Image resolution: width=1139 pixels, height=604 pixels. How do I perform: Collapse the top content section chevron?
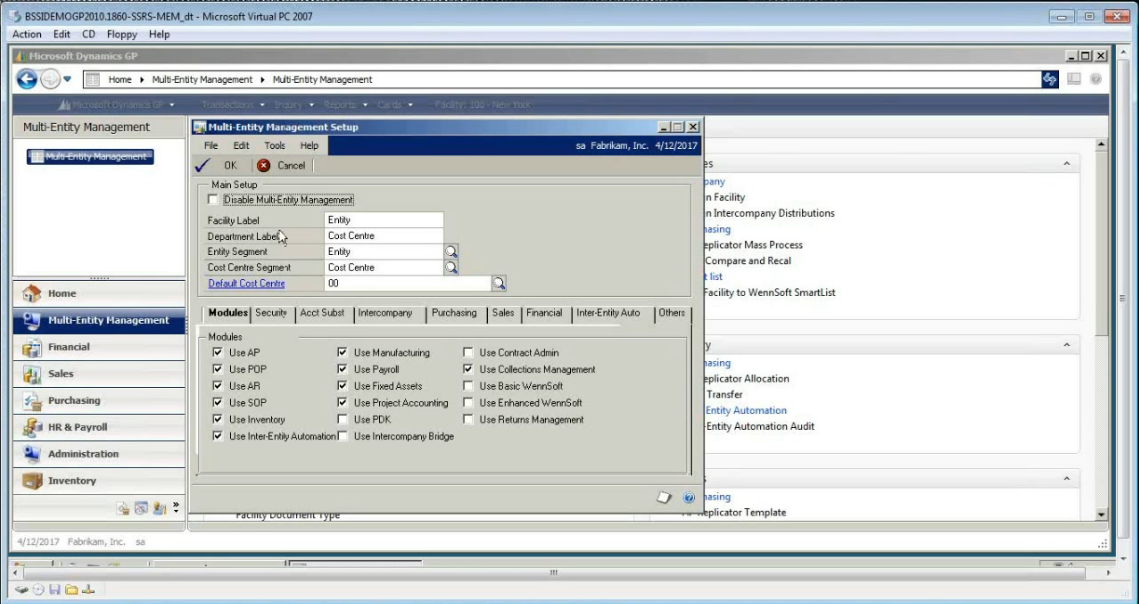(x=1066, y=164)
